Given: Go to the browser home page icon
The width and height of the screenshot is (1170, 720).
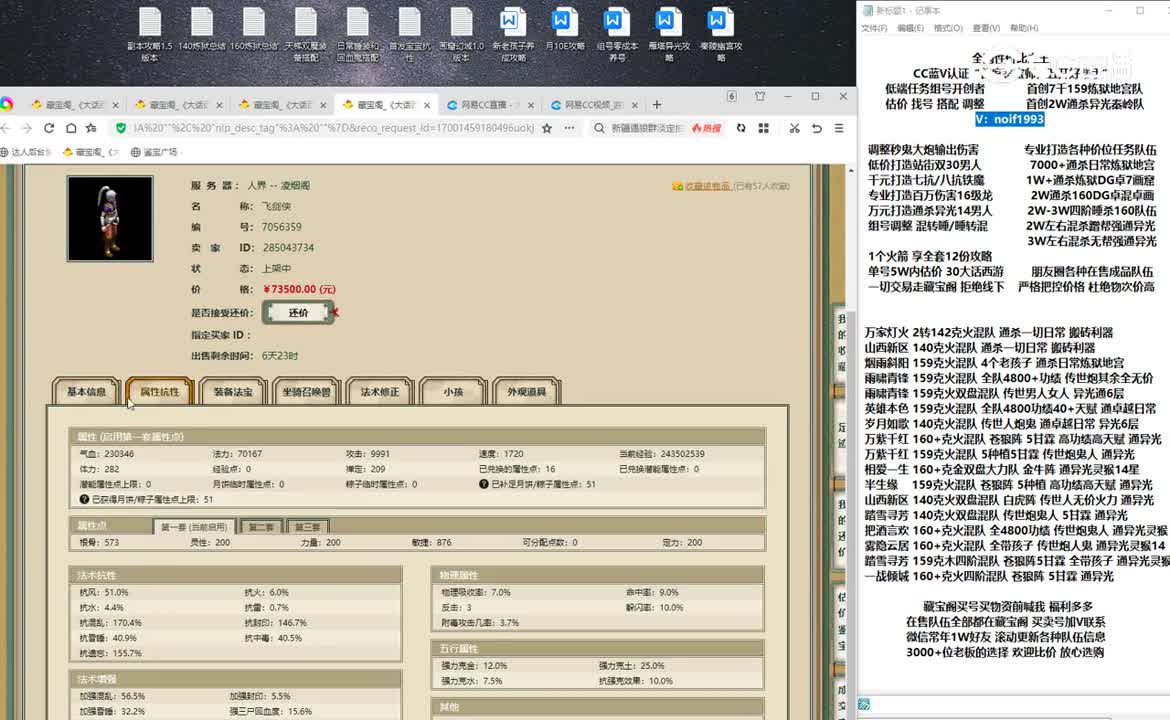Looking at the screenshot, I should (x=70, y=128).
